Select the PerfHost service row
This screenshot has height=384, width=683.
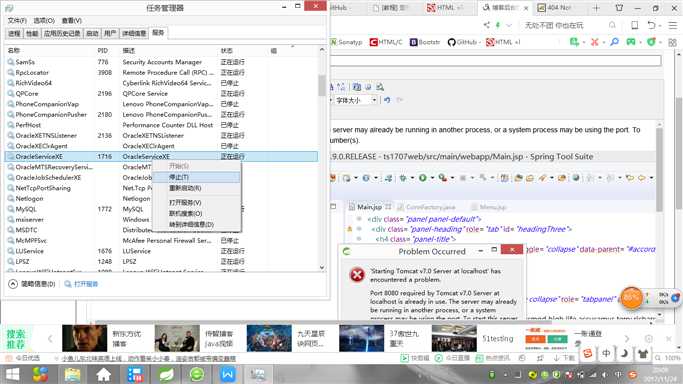pos(161,125)
